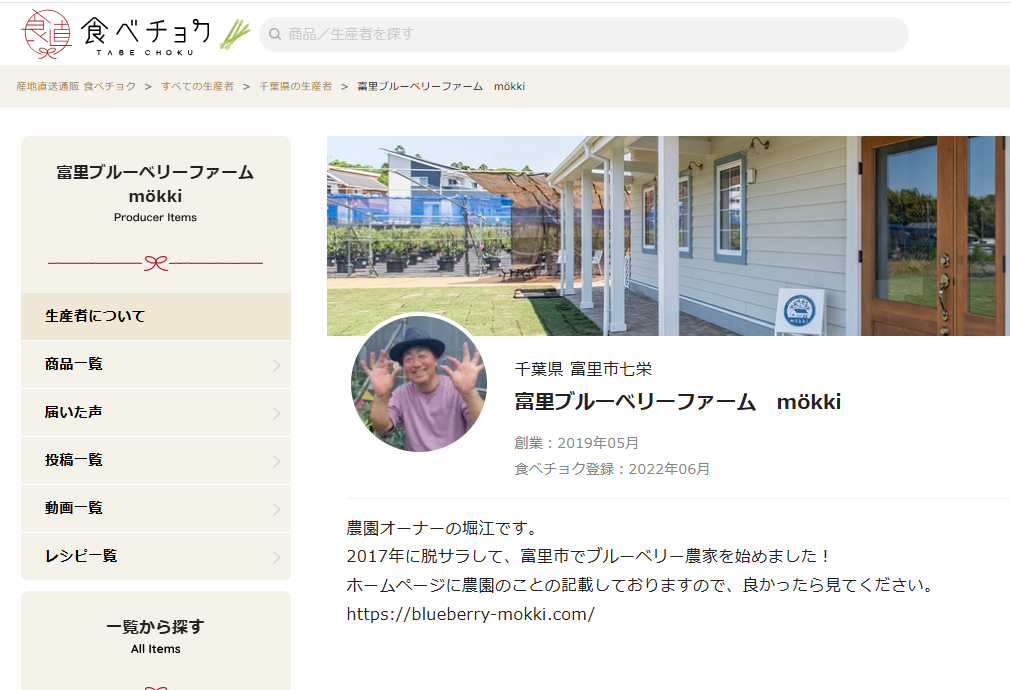The image size is (1010, 690).
Task: Open 動画一覧 in the sidebar menu
Action: (x=74, y=508)
